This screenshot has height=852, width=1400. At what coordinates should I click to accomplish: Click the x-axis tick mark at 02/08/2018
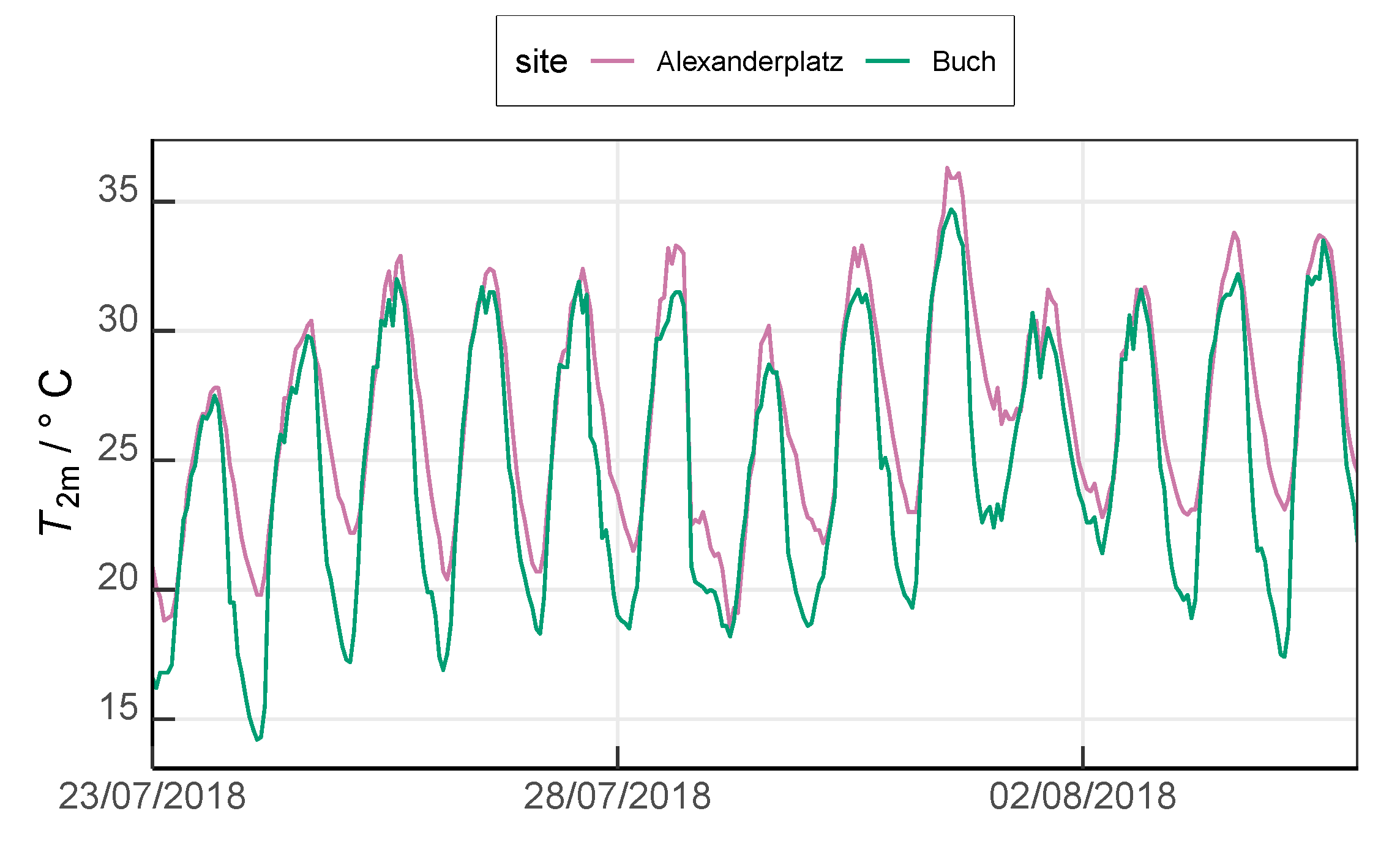[1082, 757]
